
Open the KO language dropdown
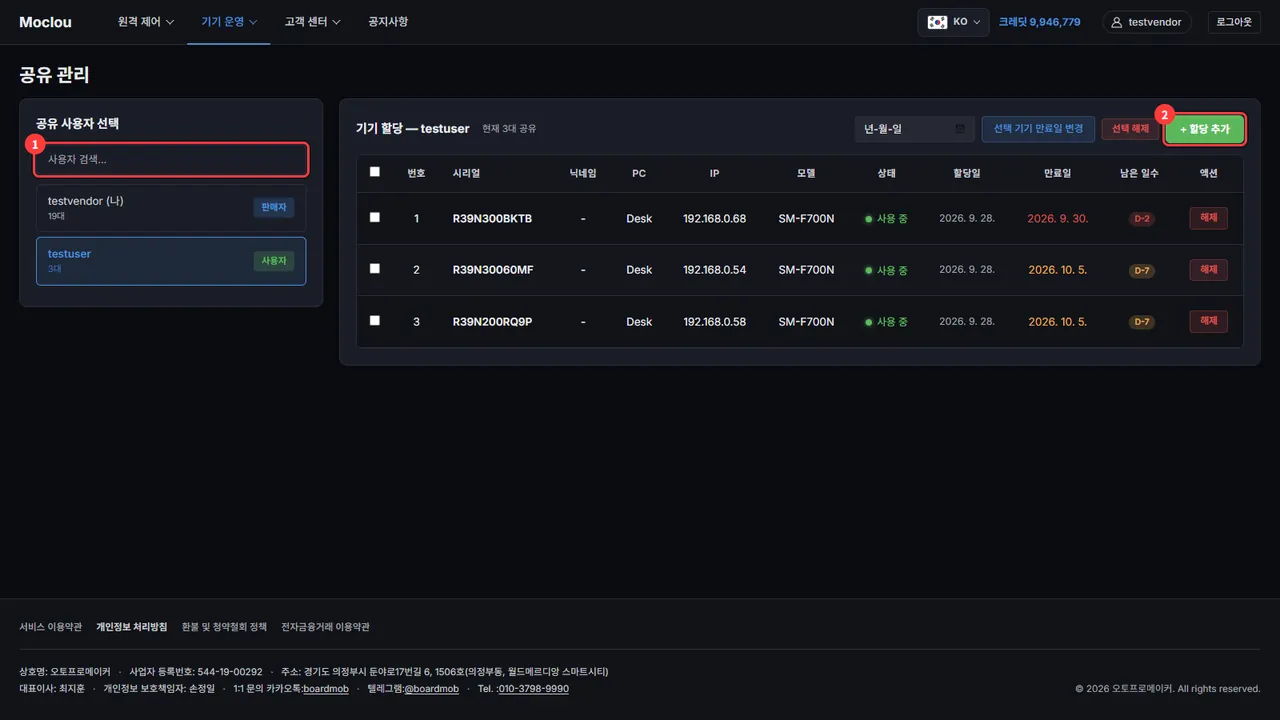pos(953,22)
